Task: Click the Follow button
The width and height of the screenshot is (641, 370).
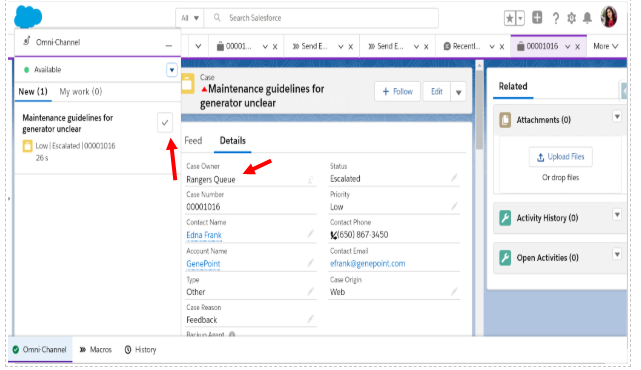Action: tap(397, 92)
